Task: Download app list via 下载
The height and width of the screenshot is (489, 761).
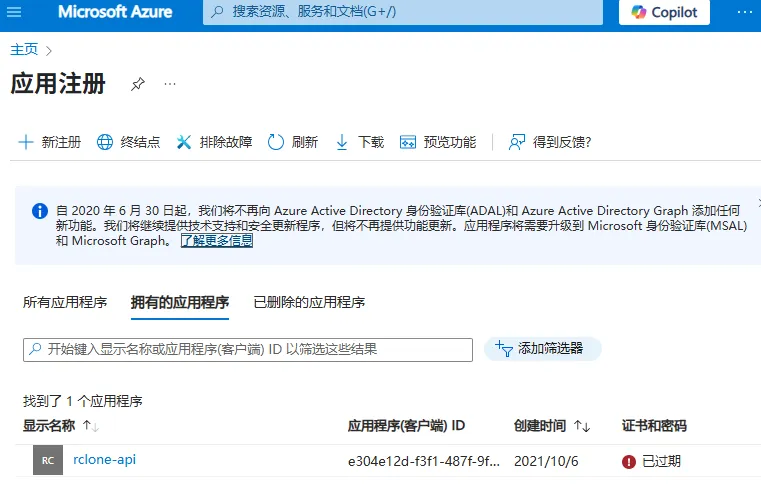Action: (x=360, y=142)
